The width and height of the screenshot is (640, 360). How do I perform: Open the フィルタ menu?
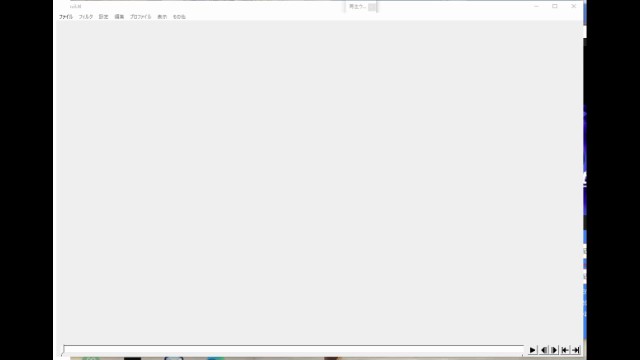(x=86, y=17)
